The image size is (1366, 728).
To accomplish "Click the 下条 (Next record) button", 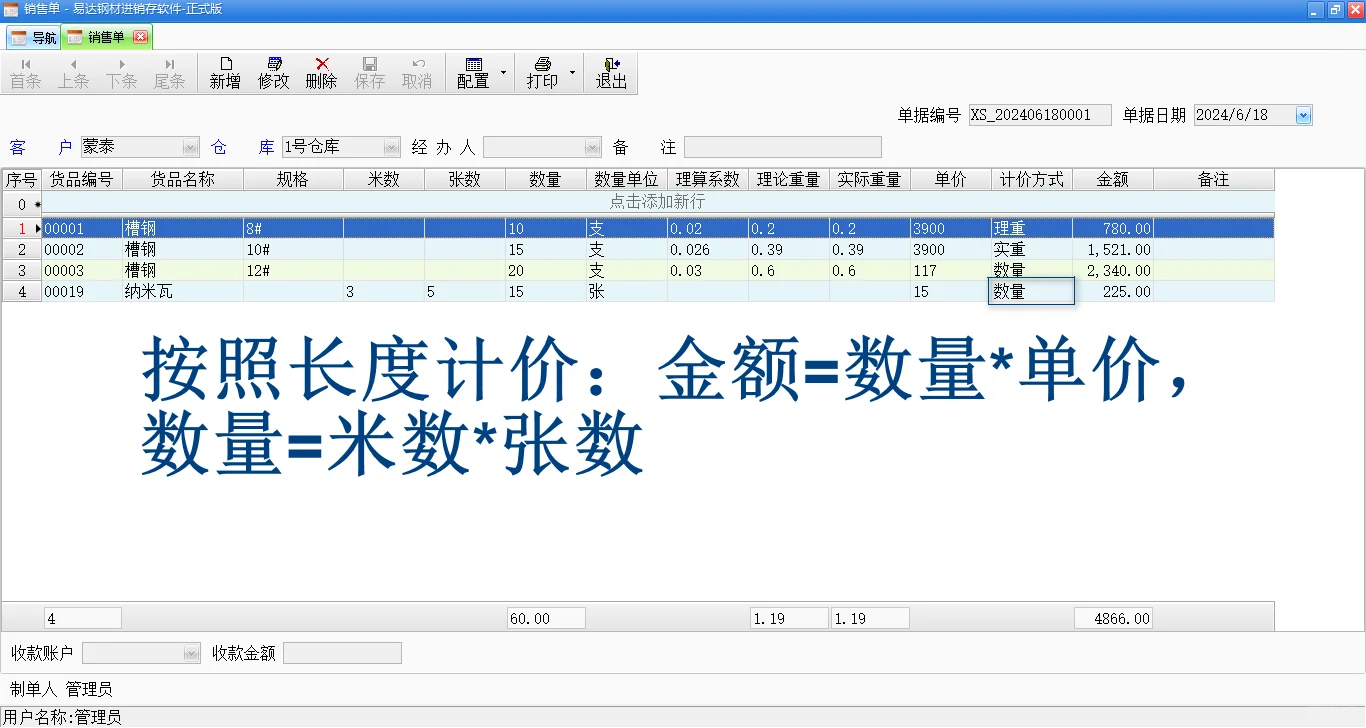I will click(121, 72).
